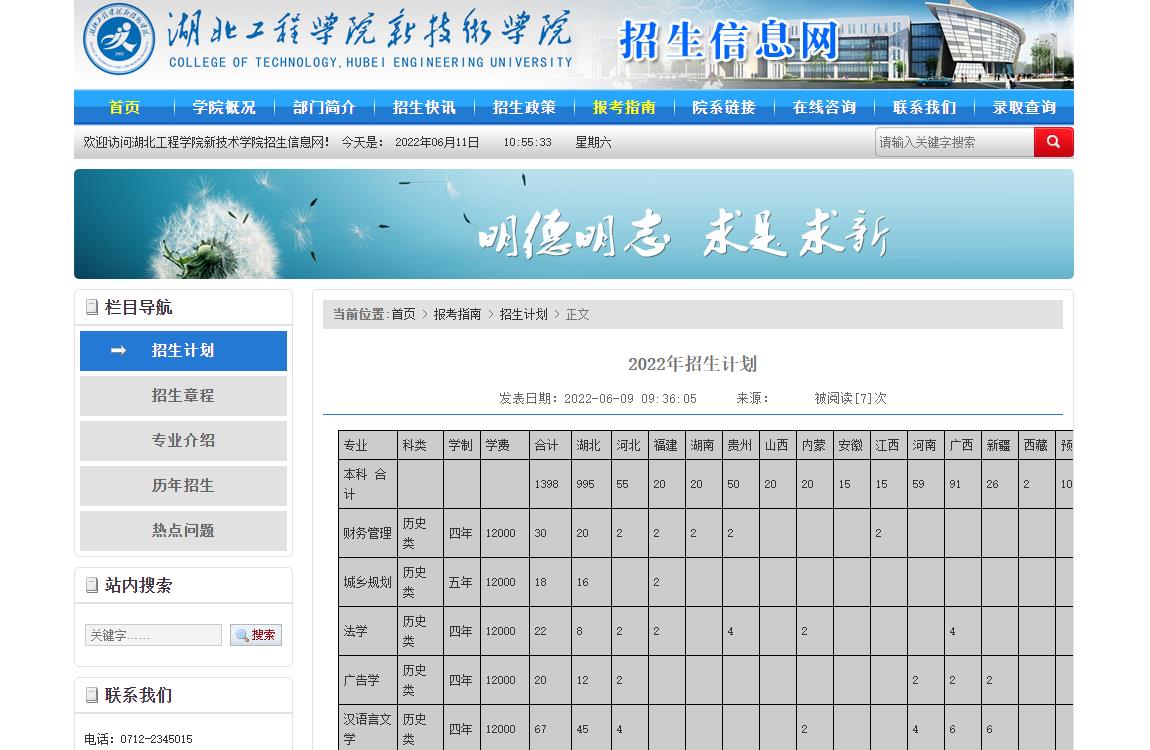Open 在线咨询 in the navigation bar
Screen dimensions: 1150x750
824,107
